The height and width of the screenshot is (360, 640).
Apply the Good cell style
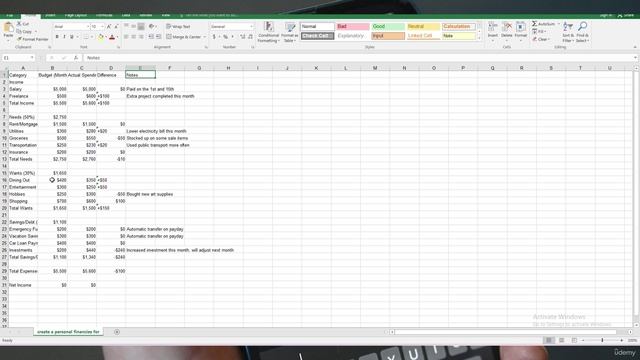(x=388, y=27)
